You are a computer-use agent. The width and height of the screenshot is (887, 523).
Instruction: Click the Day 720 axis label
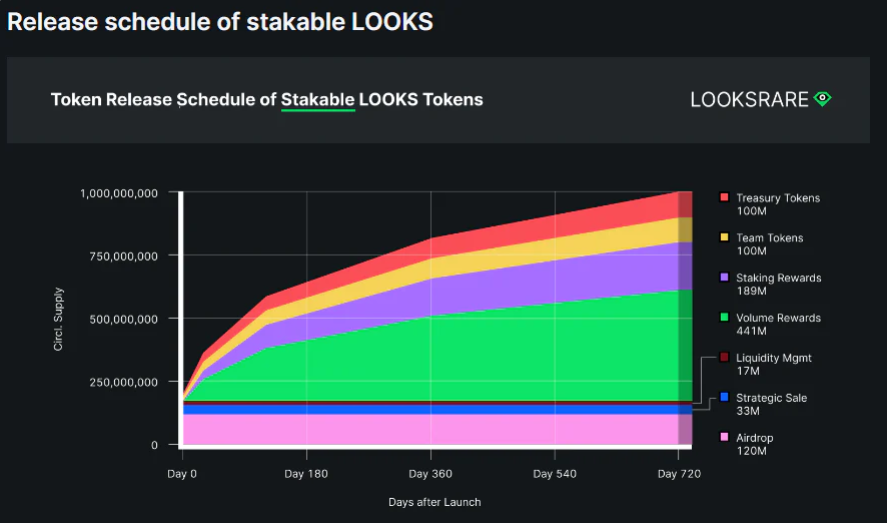[678, 472]
